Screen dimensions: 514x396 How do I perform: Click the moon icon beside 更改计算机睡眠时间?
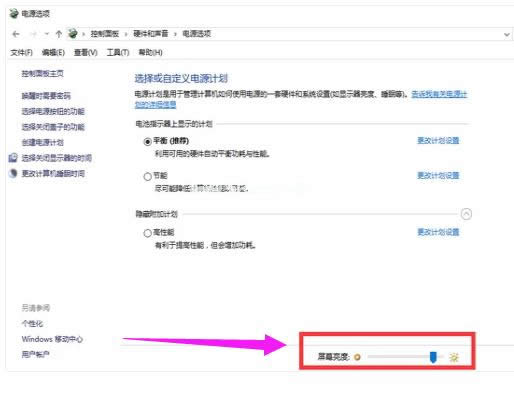click(x=13, y=173)
